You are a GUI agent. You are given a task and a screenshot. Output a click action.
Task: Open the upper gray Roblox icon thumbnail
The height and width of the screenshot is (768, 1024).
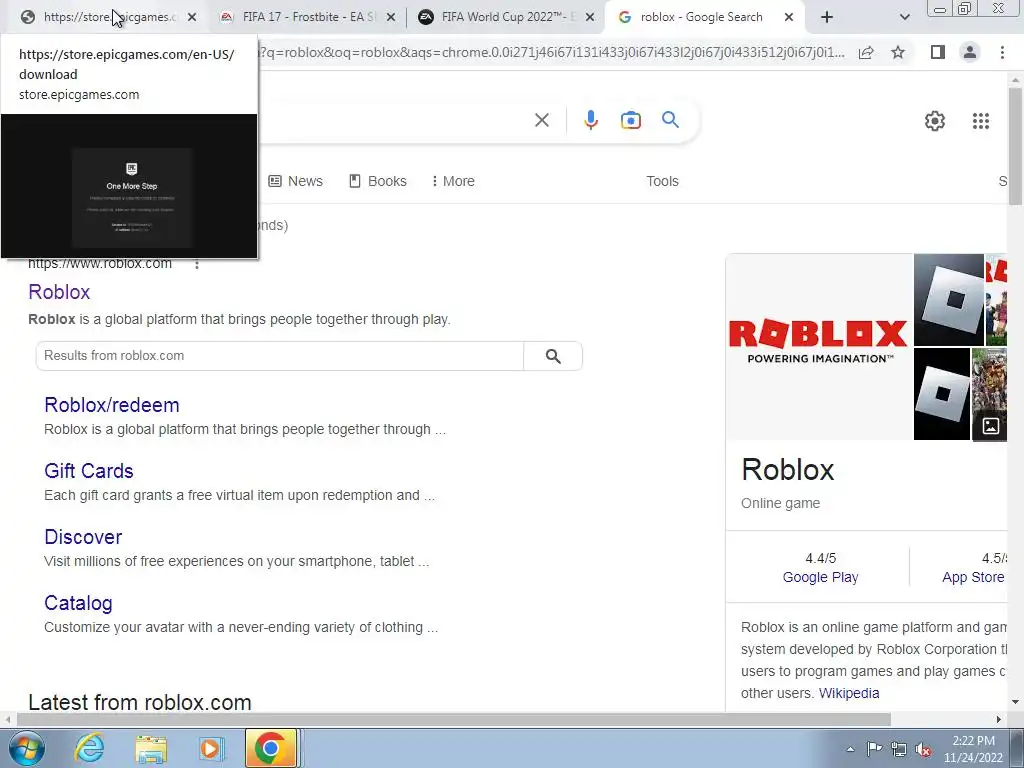(x=949, y=300)
